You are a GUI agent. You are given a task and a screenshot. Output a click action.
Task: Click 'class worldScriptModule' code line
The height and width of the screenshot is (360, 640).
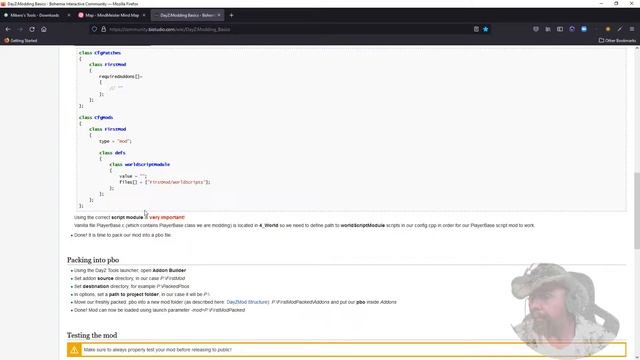(140, 164)
